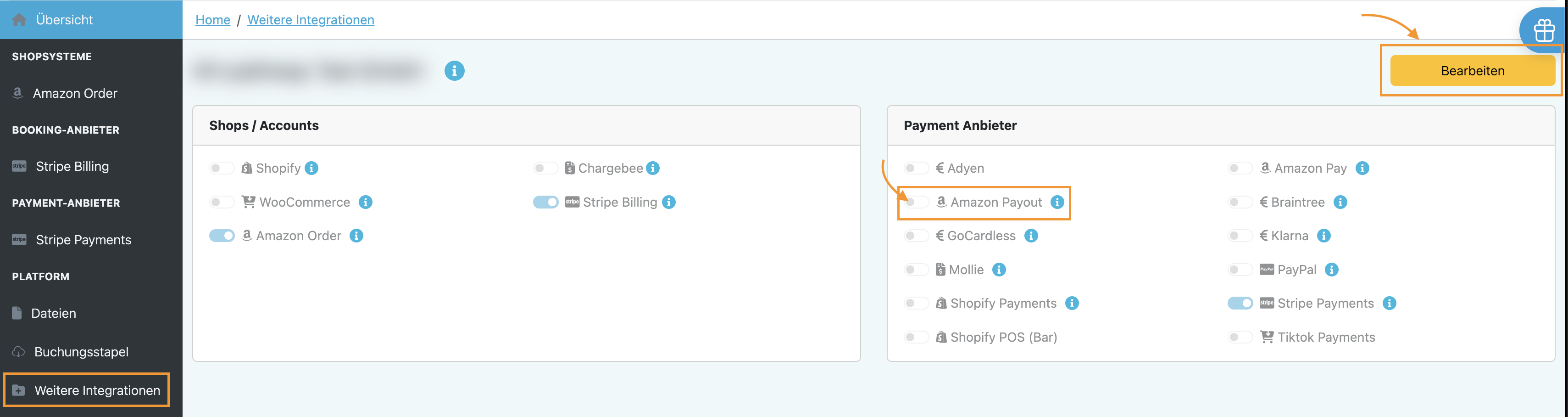The width and height of the screenshot is (1568, 417).
Task: Open Dateien from the sidebar
Action: [x=54, y=313]
